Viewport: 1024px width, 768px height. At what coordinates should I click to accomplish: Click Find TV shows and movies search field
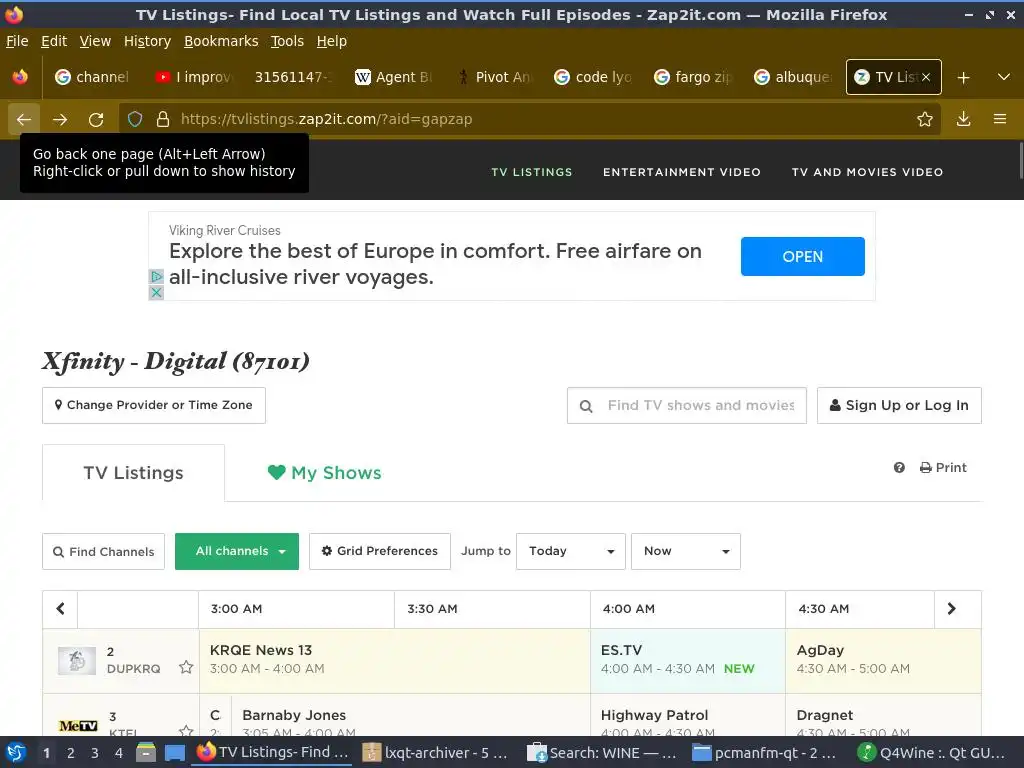(x=687, y=405)
